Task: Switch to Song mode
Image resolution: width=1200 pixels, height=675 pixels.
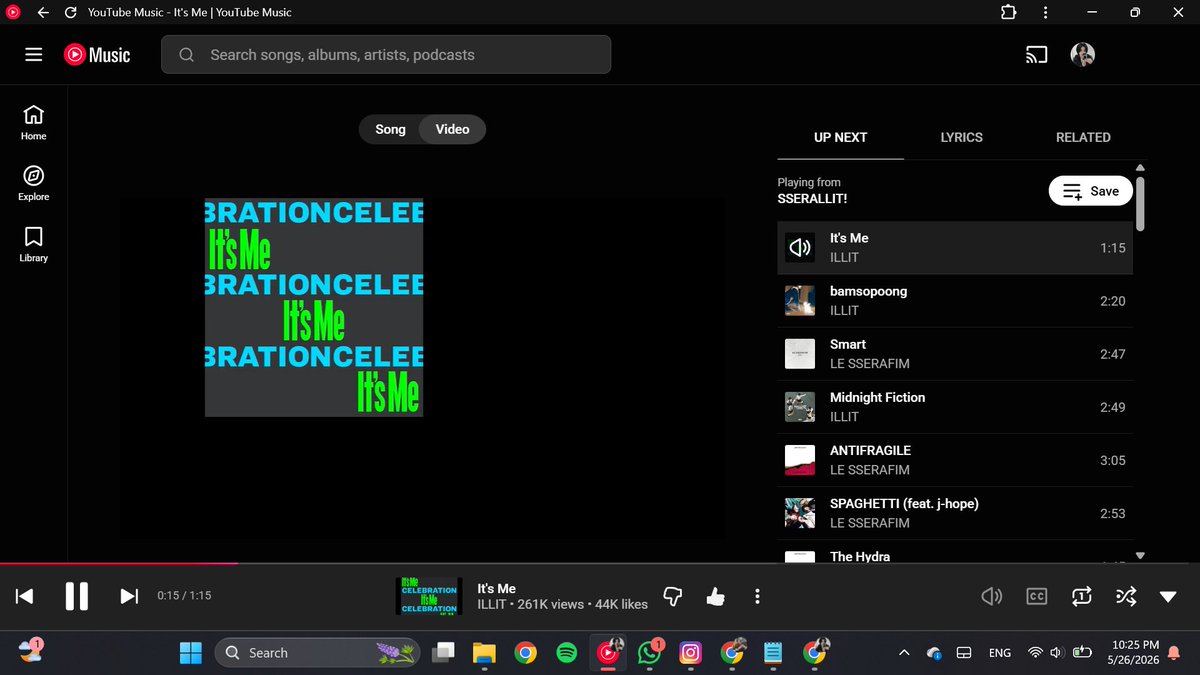Action: (x=390, y=129)
